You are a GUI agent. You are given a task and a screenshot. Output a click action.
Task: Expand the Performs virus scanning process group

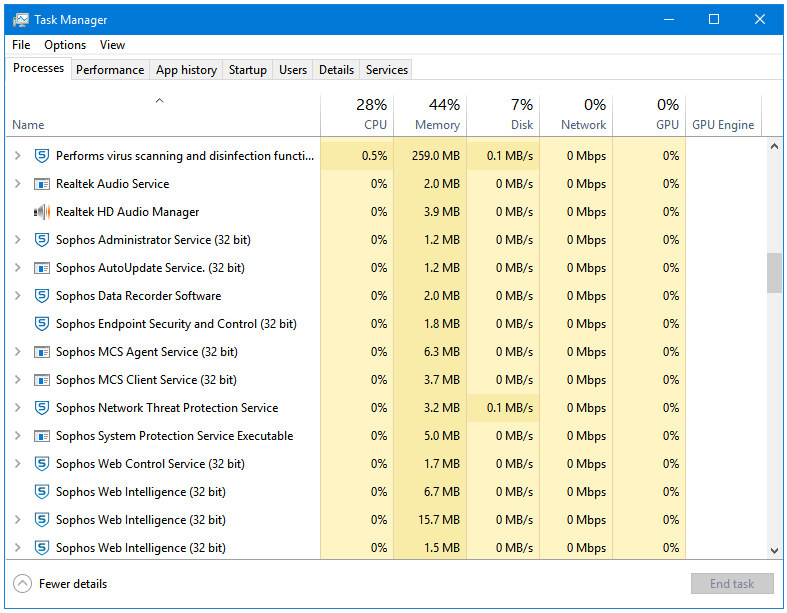tap(18, 156)
